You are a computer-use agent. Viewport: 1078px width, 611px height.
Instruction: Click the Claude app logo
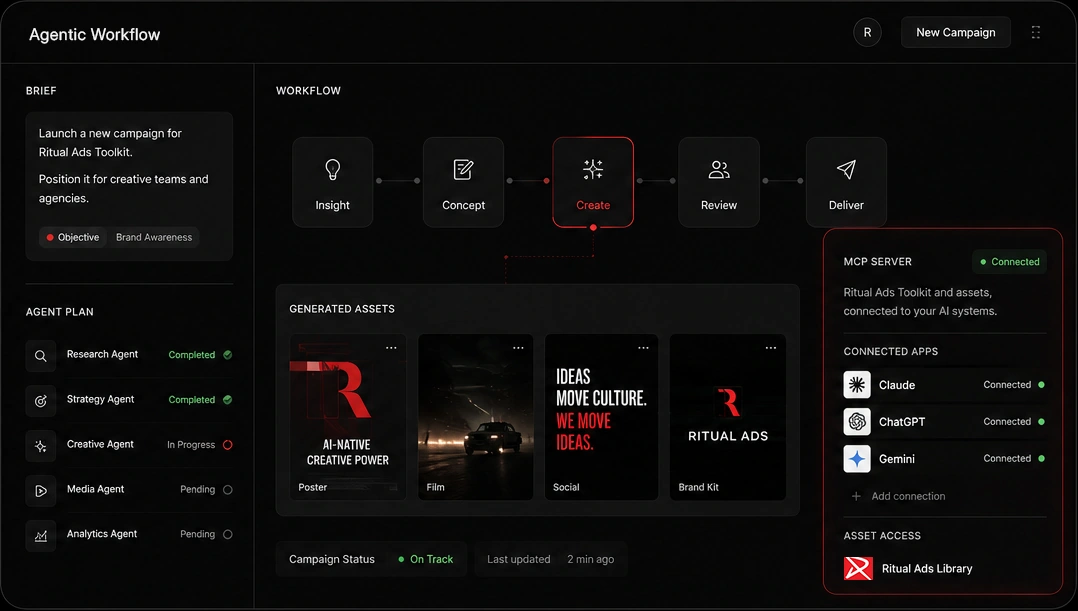pyautogui.click(x=857, y=385)
